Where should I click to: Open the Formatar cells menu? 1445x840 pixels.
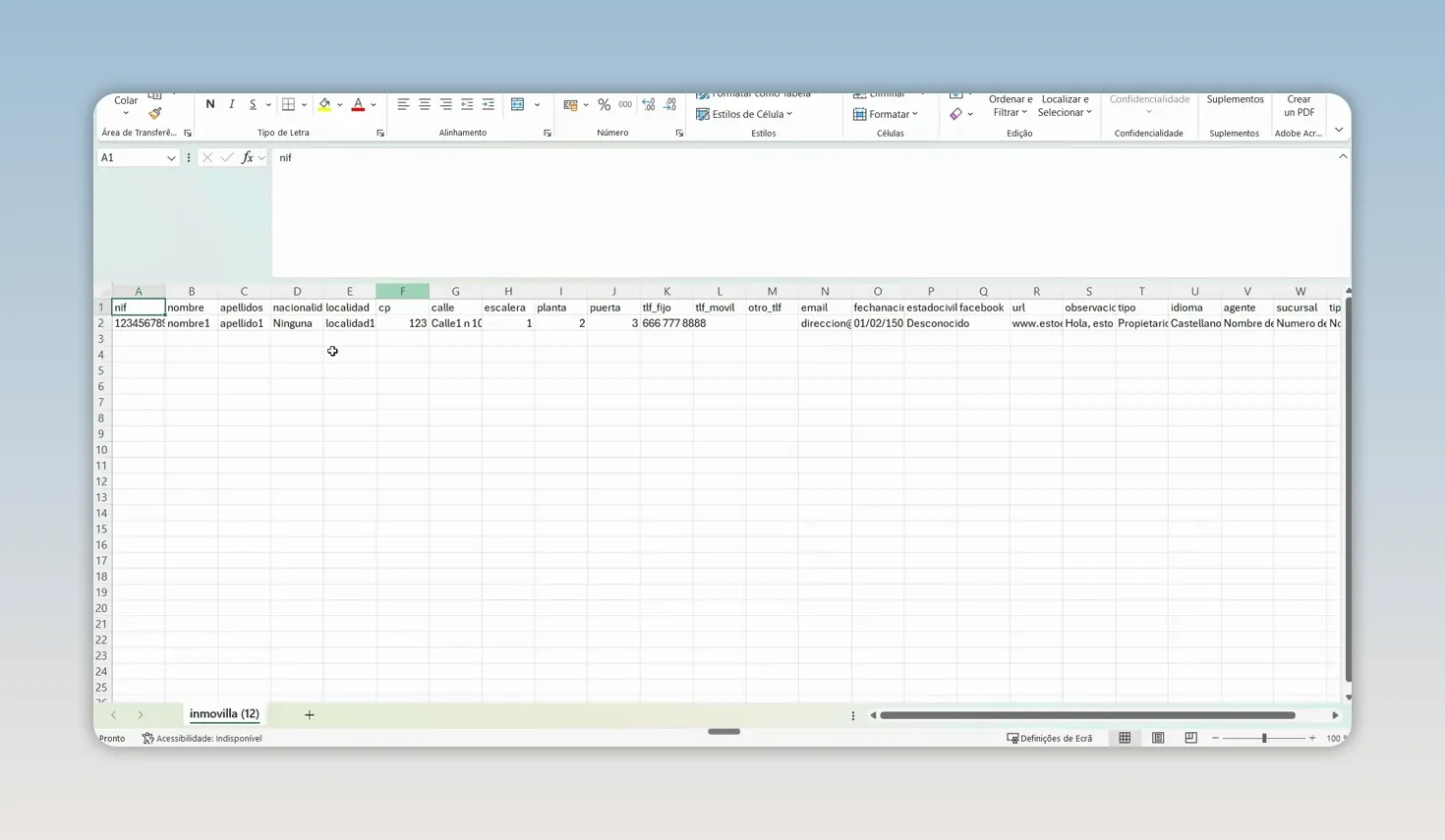pyautogui.click(x=886, y=114)
